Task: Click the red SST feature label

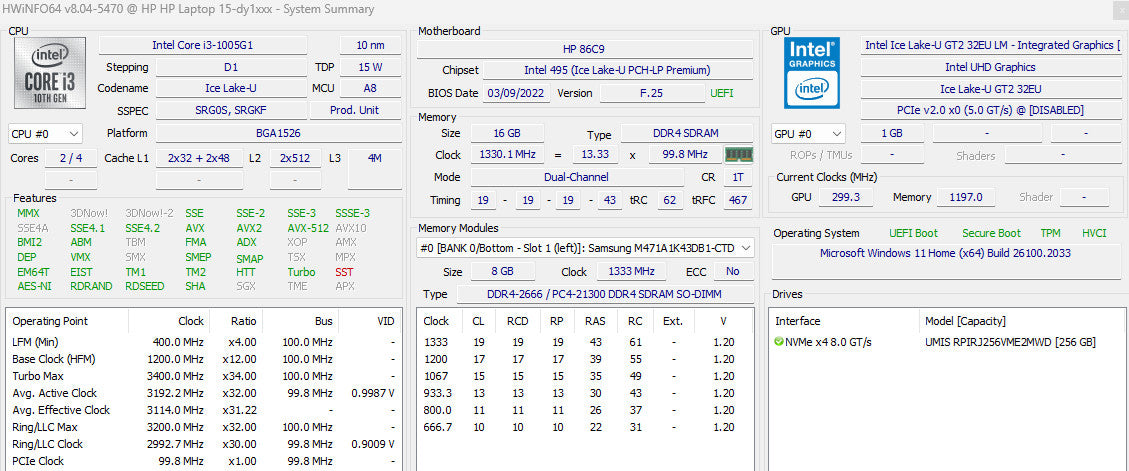Action: pos(344,272)
